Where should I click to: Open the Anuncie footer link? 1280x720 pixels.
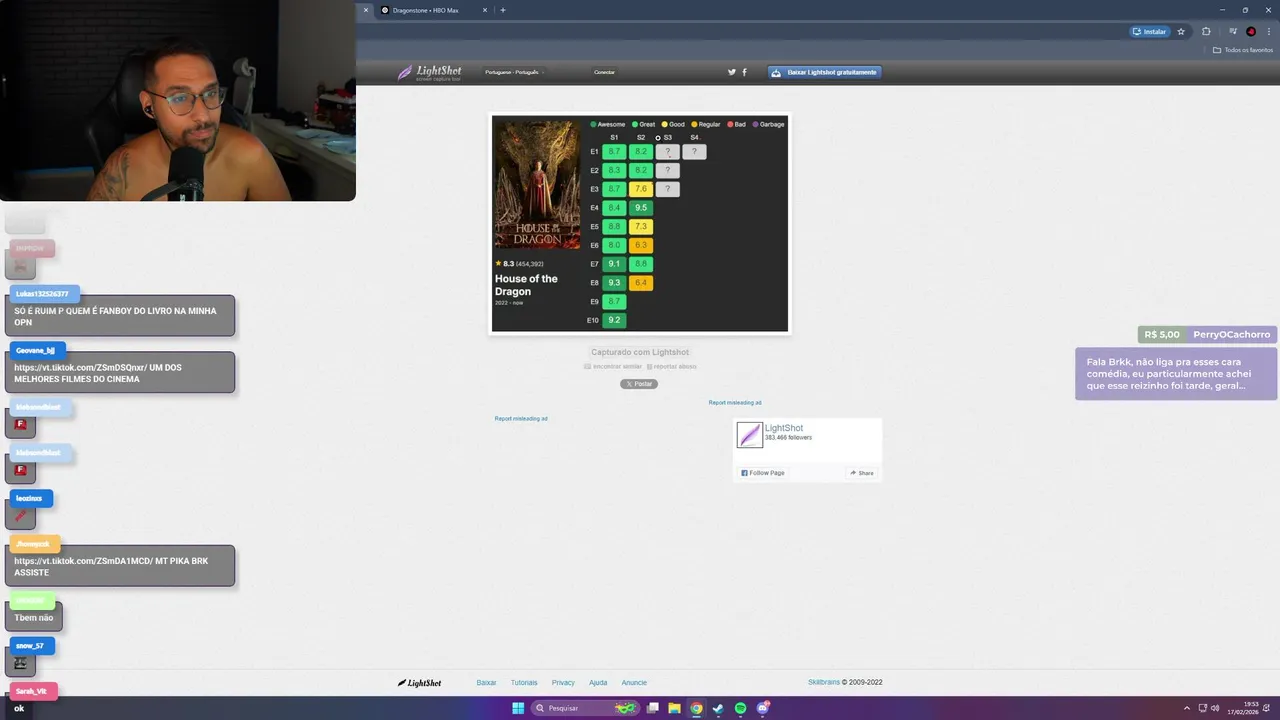[634, 683]
